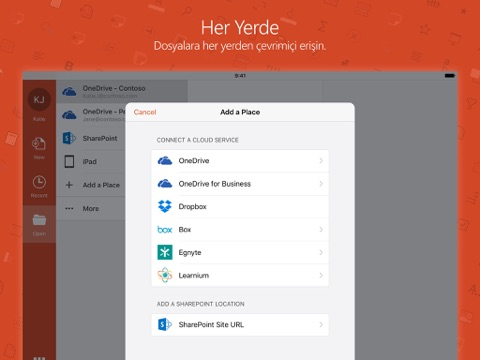Click the Dropbox logo icon

(x=165, y=206)
